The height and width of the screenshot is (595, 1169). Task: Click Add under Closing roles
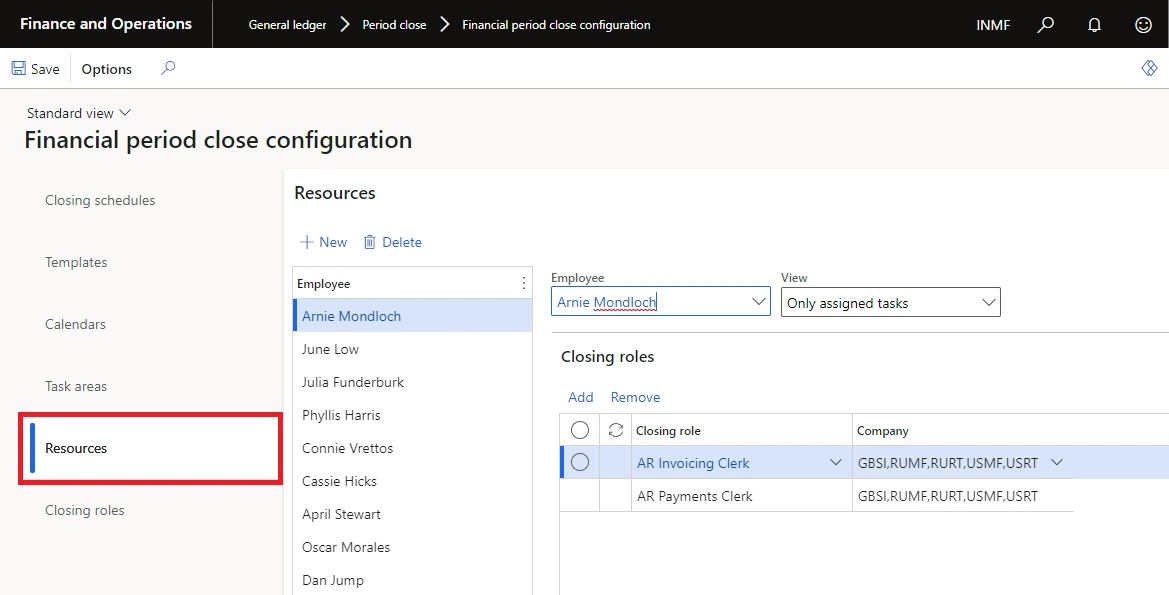click(x=581, y=397)
